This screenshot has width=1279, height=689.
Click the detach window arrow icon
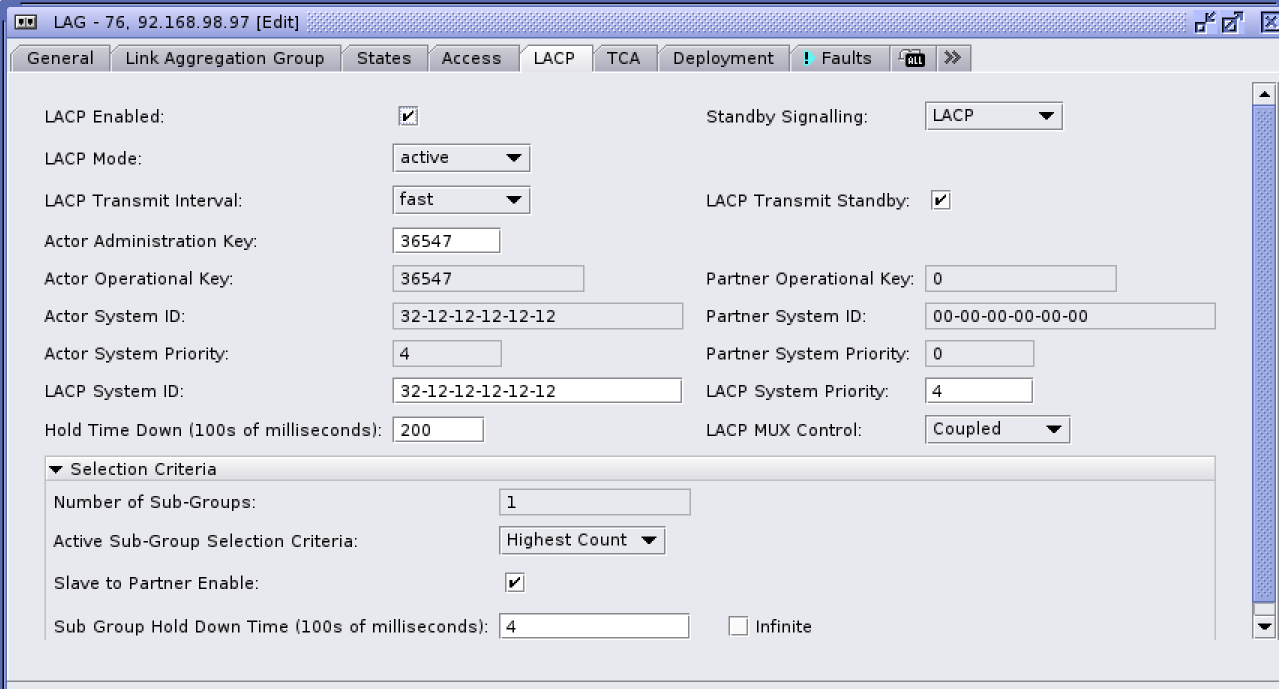(1233, 22)
